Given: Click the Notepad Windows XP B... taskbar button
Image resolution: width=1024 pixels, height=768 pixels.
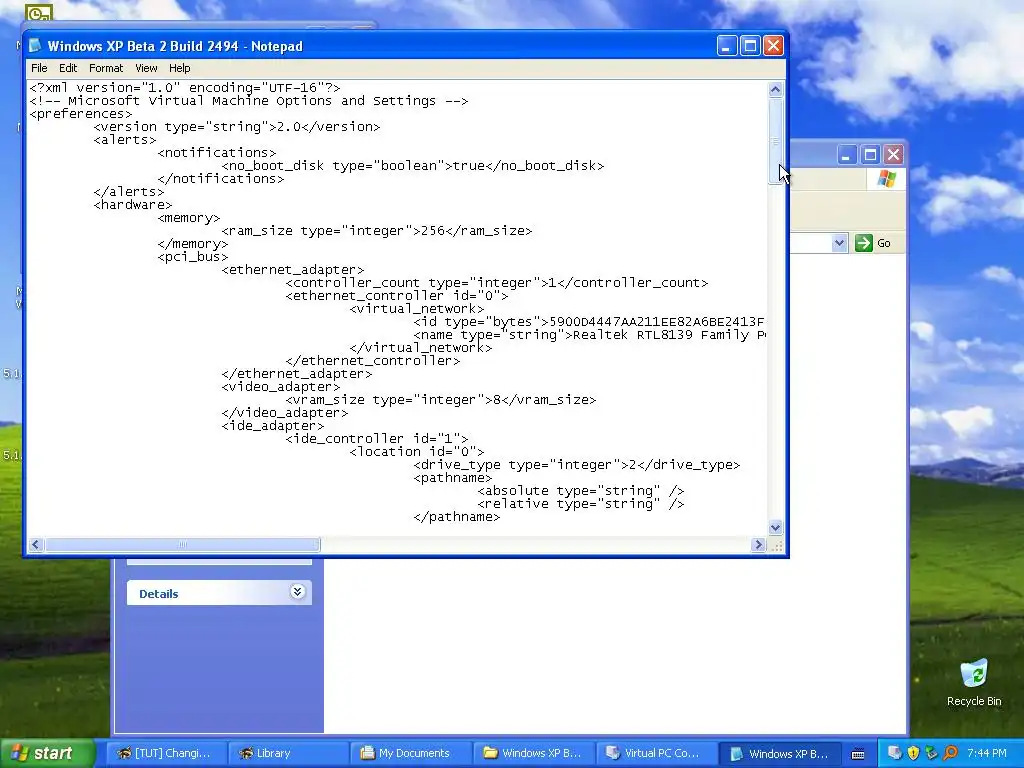Looking at the screenshot, I should [778, 753].
